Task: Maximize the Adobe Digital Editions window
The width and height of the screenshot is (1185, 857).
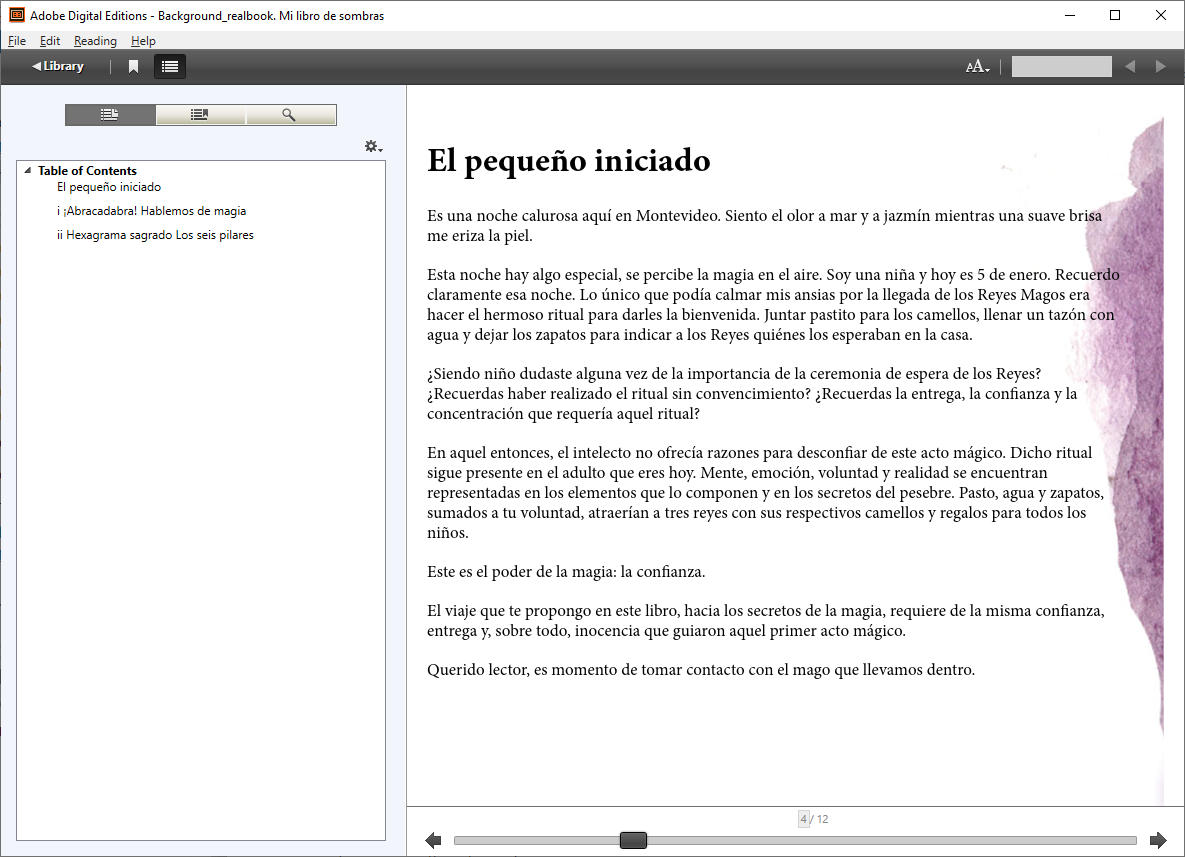Action: pyautogui.click(x=1115, y=15)
